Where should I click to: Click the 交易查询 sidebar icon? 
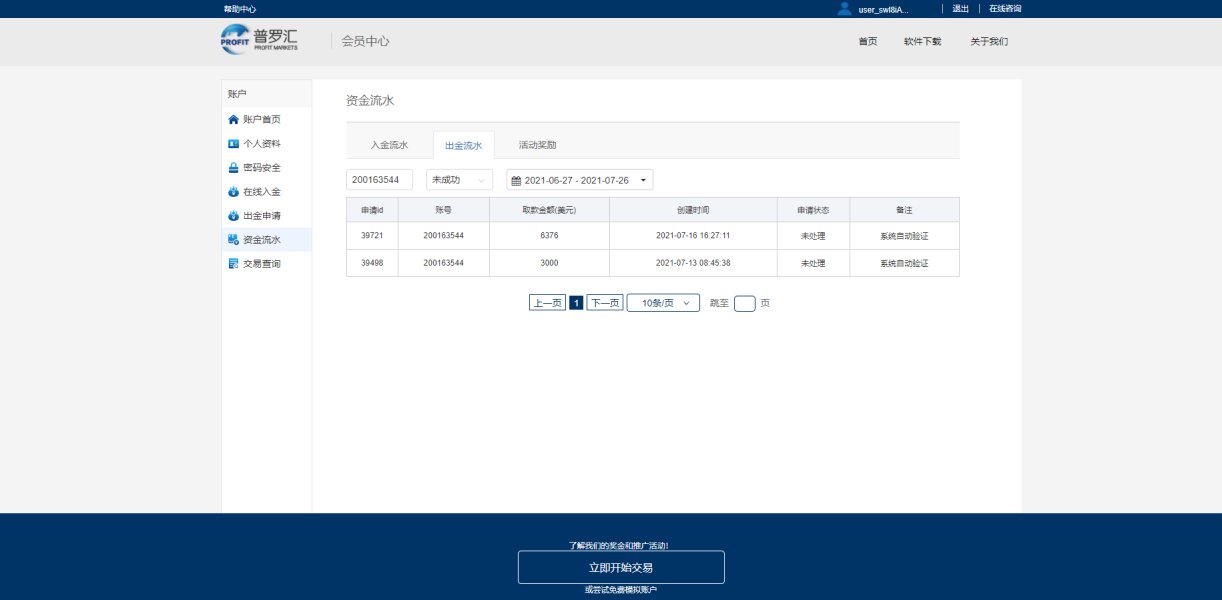pos(234,264)
